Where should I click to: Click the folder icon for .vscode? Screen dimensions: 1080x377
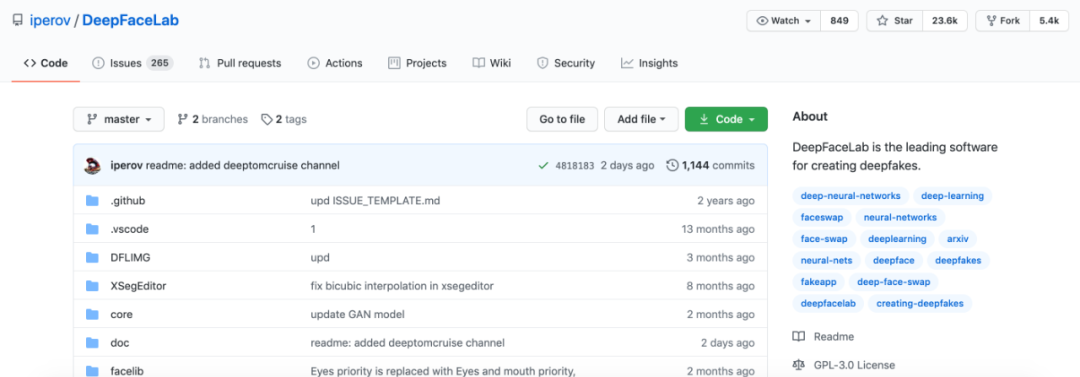pyautogui.click(x=92, y=229)
